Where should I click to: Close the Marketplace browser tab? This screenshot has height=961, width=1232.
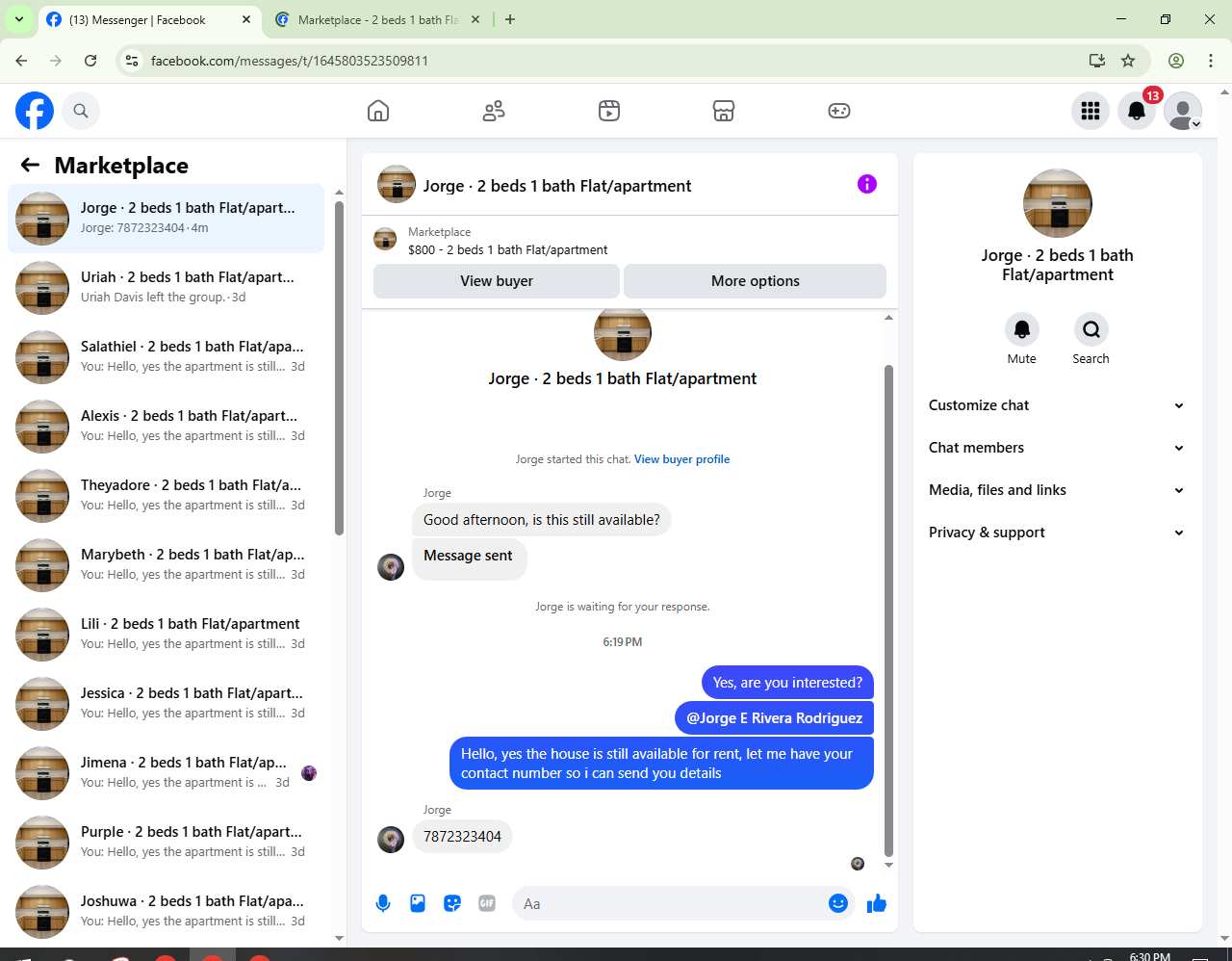click(x=475, y=19)
